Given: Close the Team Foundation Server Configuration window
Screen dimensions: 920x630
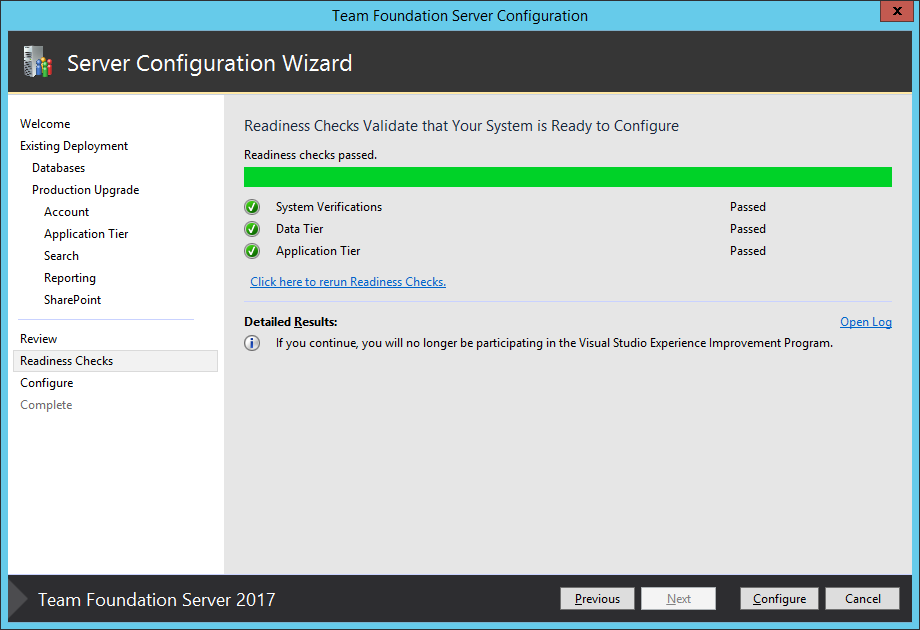Looking at the screenshot, I should coord(897,11).
